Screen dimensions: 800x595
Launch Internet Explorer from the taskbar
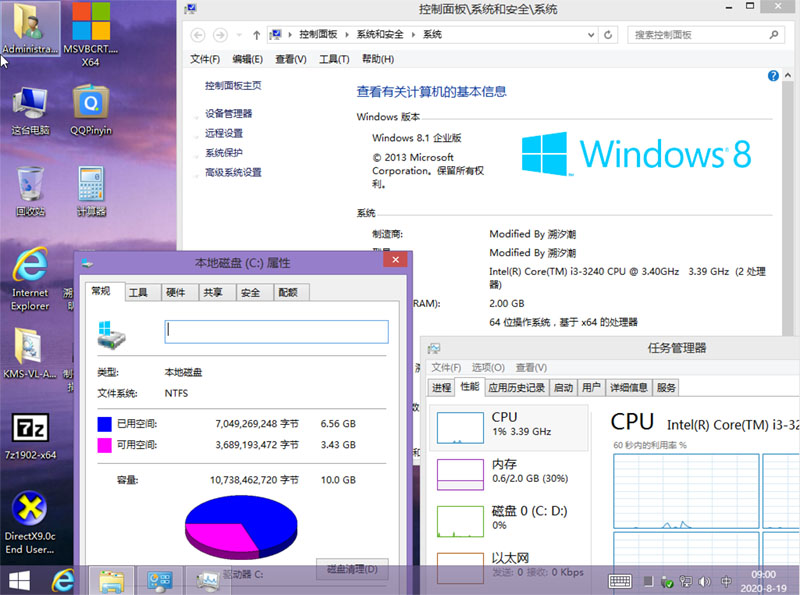(x=63, y=580)
